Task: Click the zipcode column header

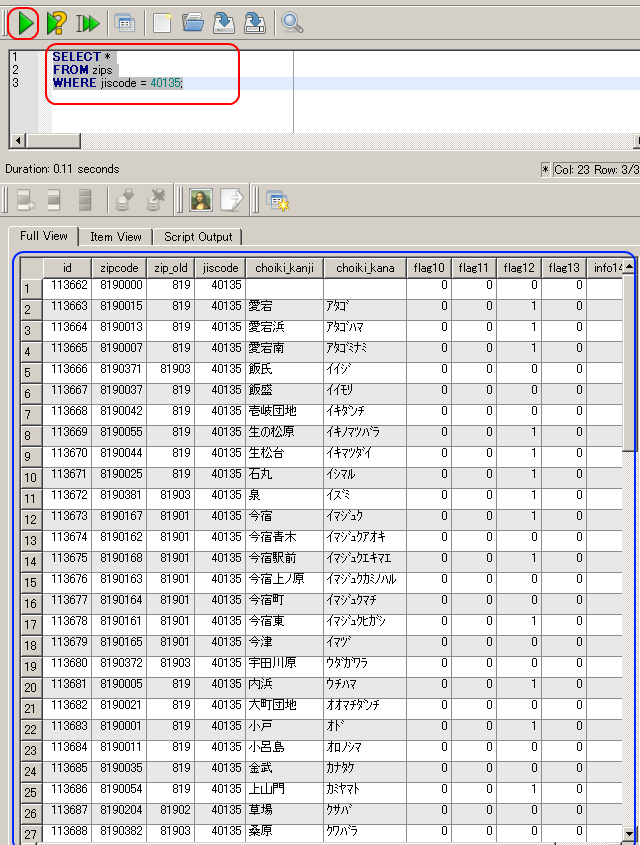Action: tap(119, 268)
